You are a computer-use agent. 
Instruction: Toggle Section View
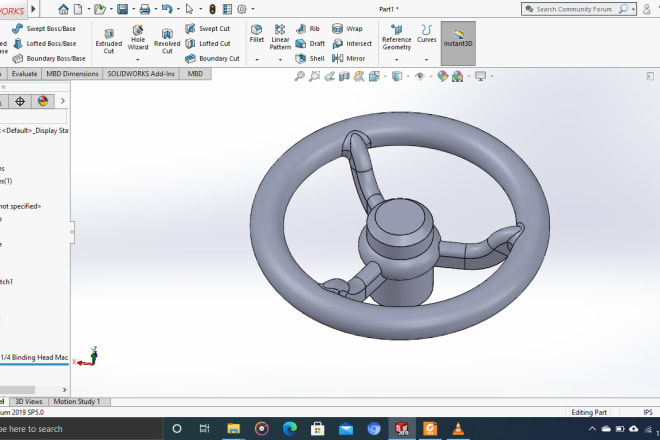coord(344,76)
